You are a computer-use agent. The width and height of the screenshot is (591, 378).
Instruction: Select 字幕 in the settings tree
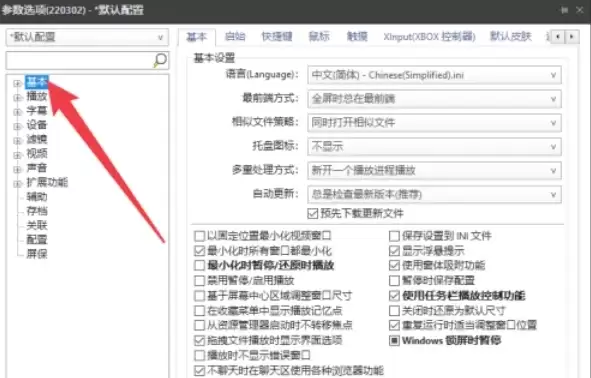(37, 111)
